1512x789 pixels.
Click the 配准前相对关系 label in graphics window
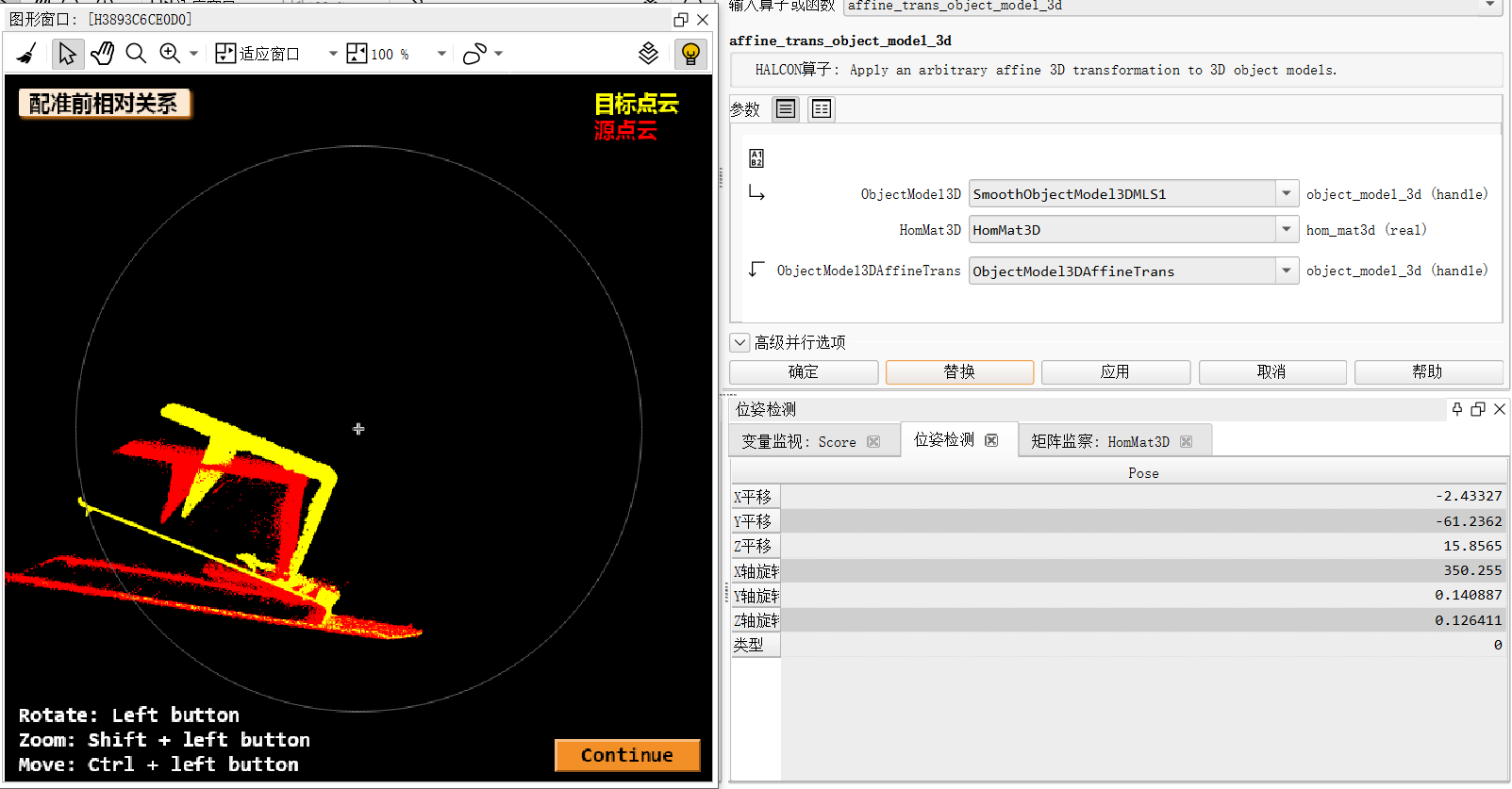104,104
